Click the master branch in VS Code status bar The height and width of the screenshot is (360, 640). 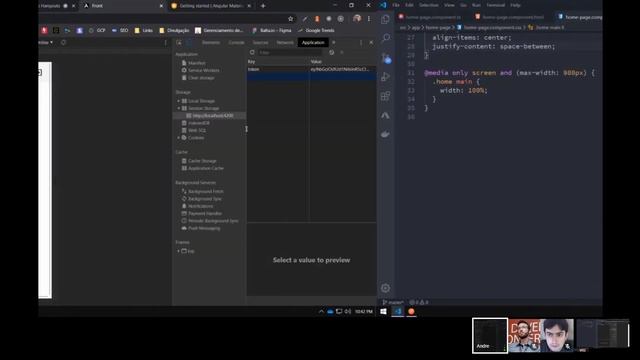pyautogui.click(x=393, y=302)
